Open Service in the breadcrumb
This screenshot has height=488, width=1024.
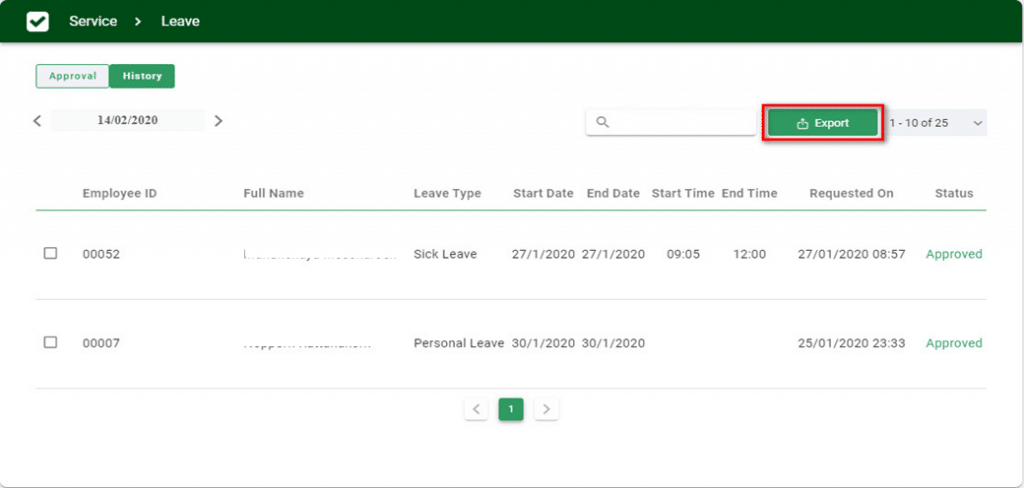(x=93, y=21)
